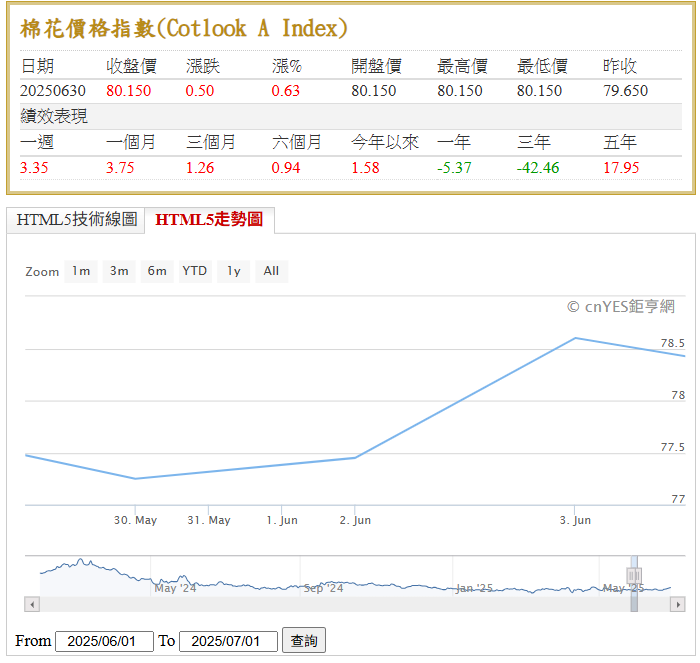
Task: Click the Jan '25 navigator label
Action: (474, 588)
